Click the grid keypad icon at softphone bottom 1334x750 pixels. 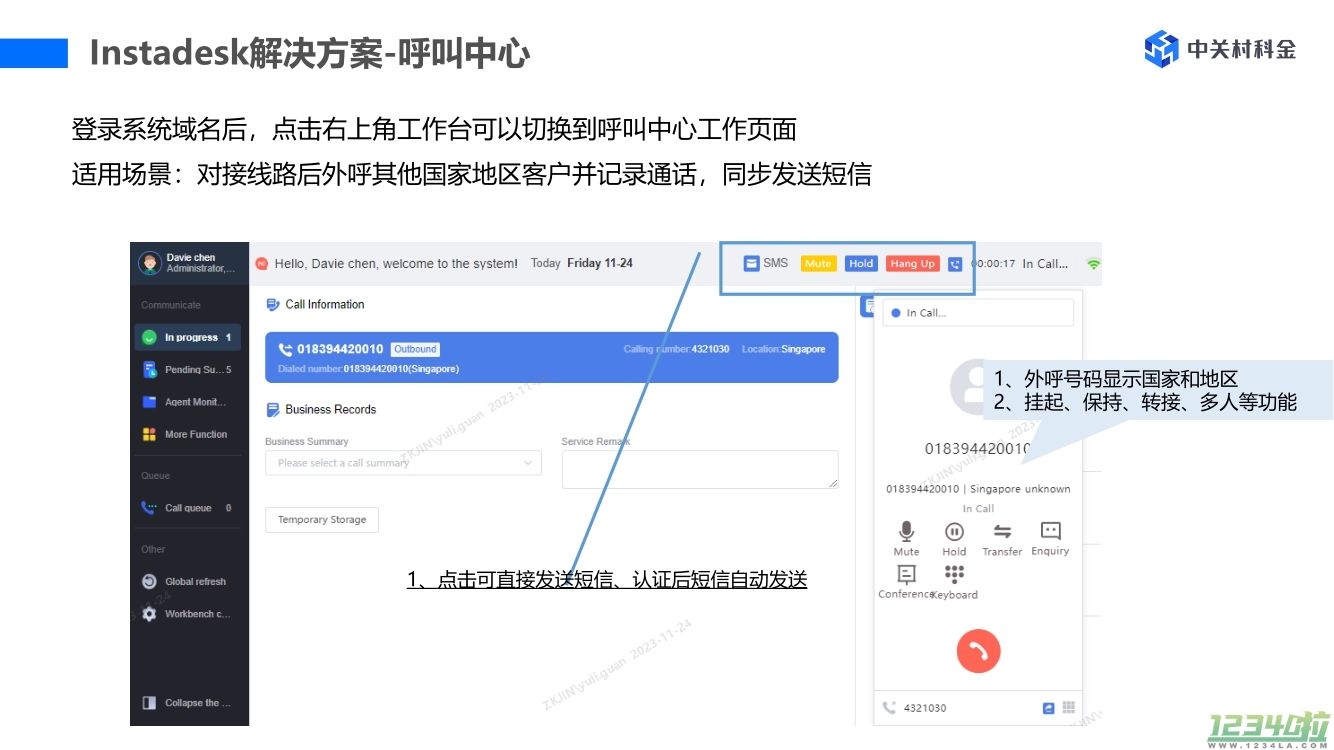pyautogui.click(x=1069, y=707)
